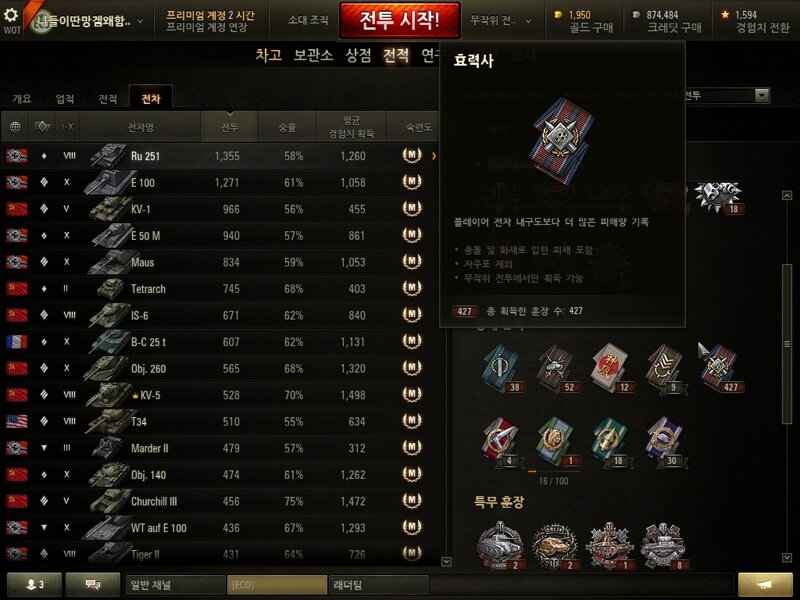Click the medals panel vertical scrollbar handle

click(x=787, y=344)
